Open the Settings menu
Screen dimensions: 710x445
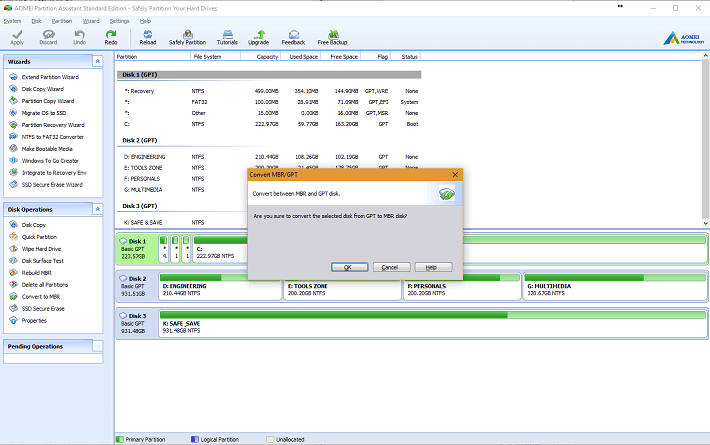point(120,21)
